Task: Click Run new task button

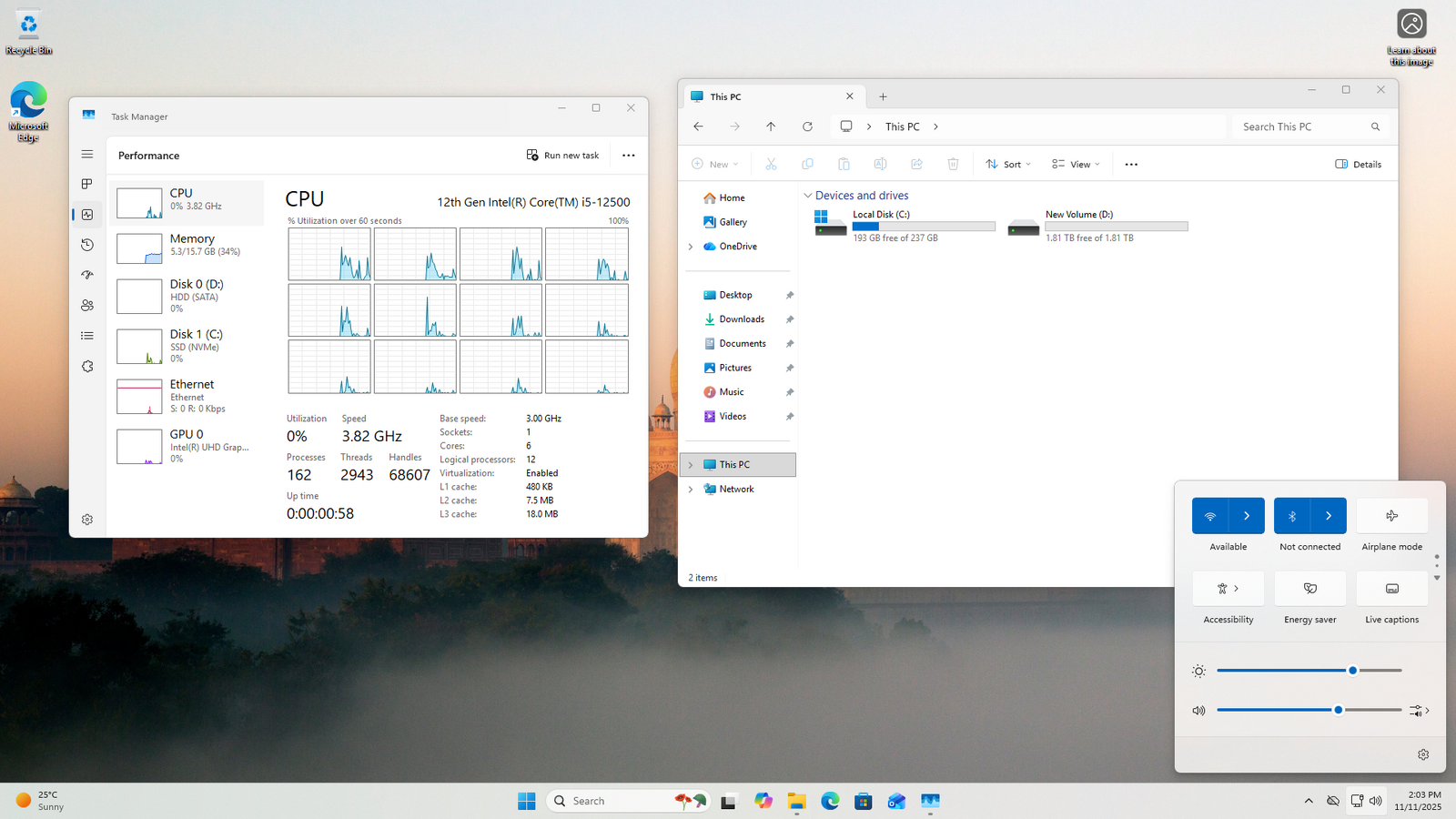Action: click(x=563, y=156)
